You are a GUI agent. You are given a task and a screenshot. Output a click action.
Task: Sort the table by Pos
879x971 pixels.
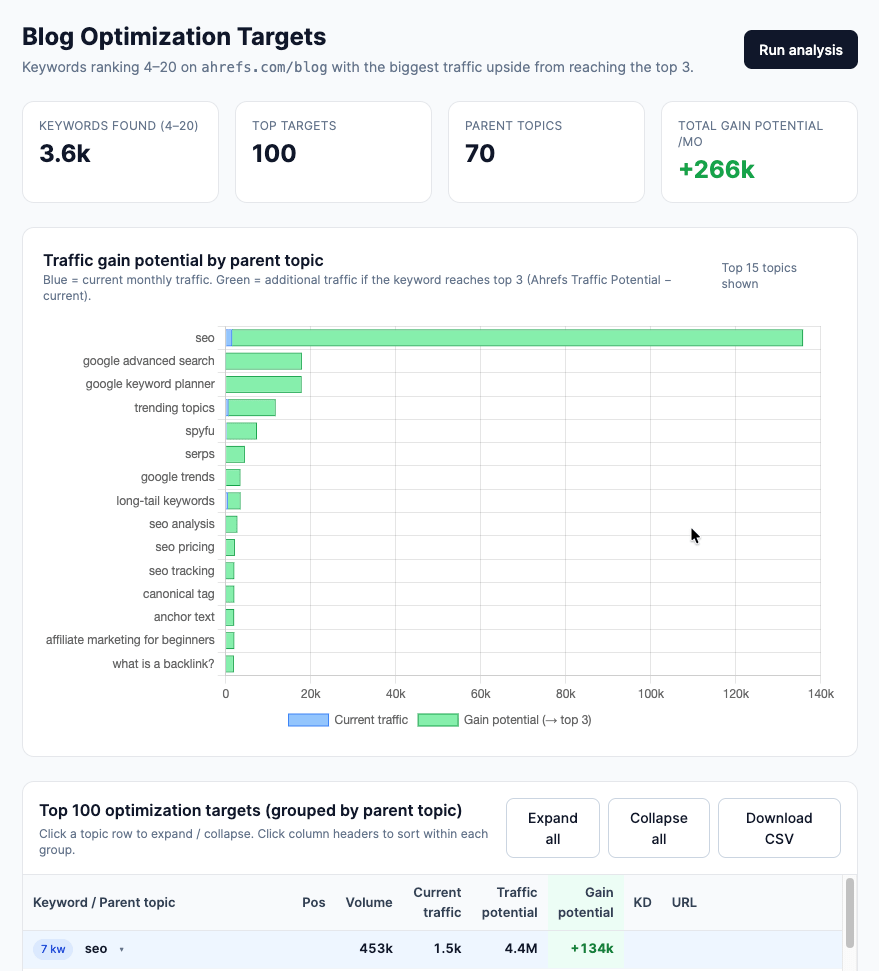(313, 902)
